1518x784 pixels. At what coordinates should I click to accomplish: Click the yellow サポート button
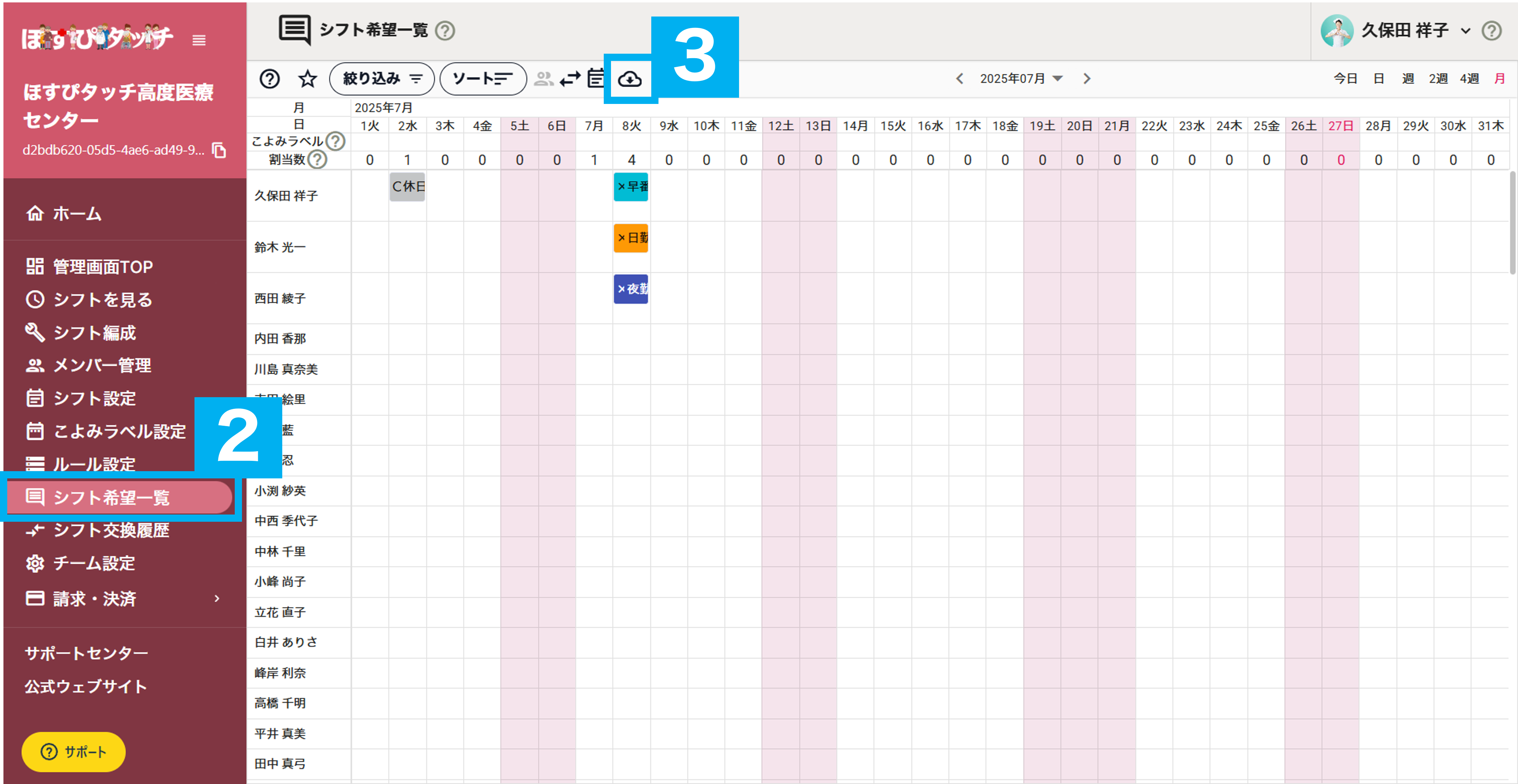click(74, 752)
